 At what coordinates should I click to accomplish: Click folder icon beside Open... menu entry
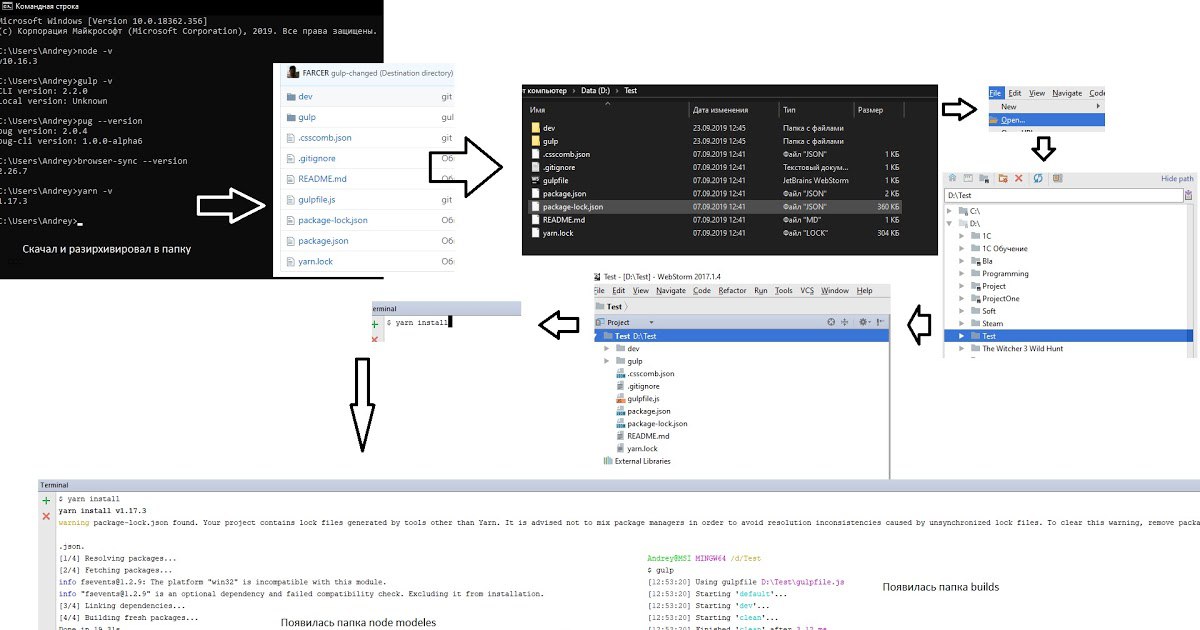pos(995,120)
